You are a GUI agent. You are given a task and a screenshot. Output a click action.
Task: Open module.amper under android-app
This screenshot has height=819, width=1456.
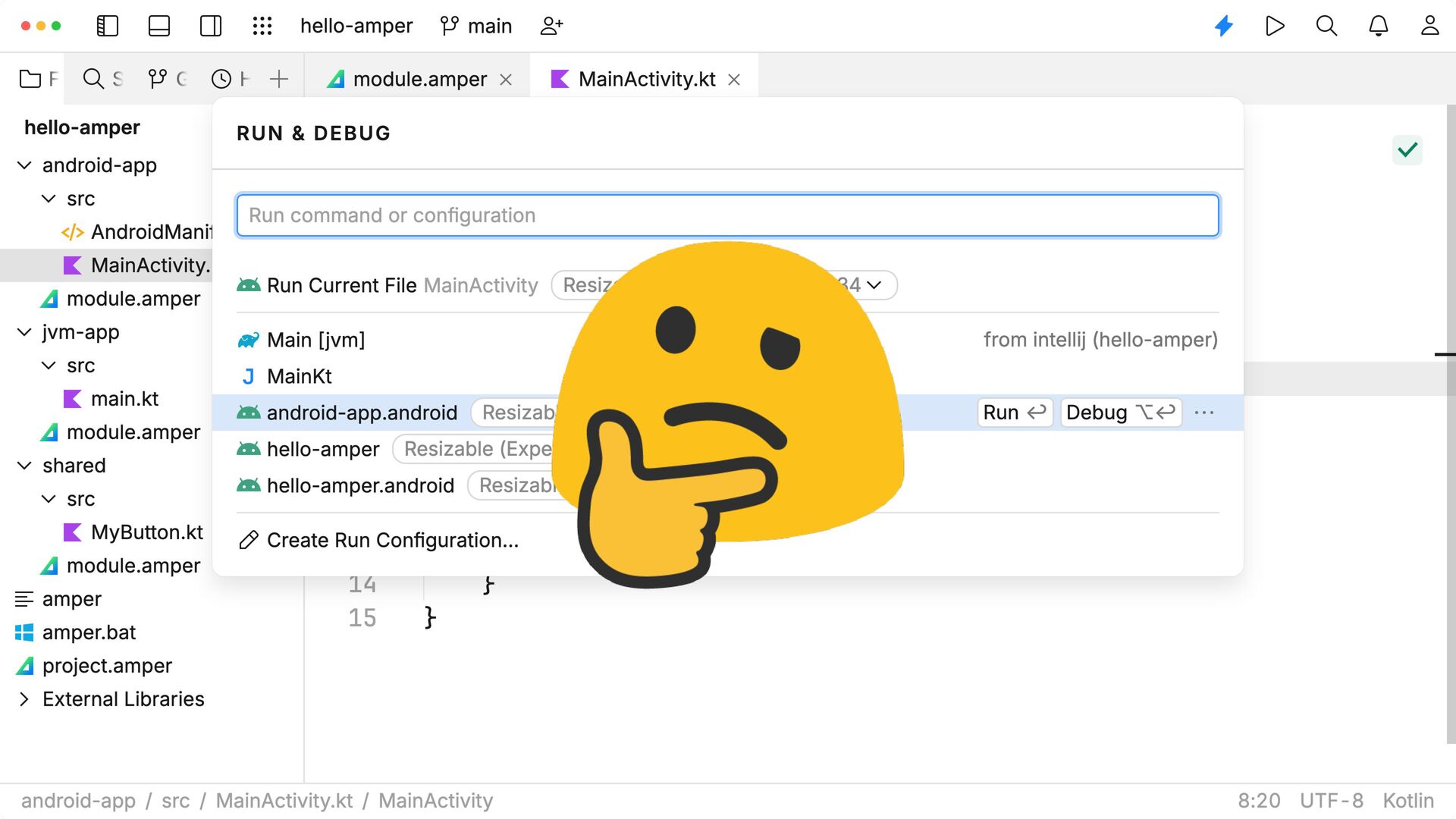(x=121, y=299)
